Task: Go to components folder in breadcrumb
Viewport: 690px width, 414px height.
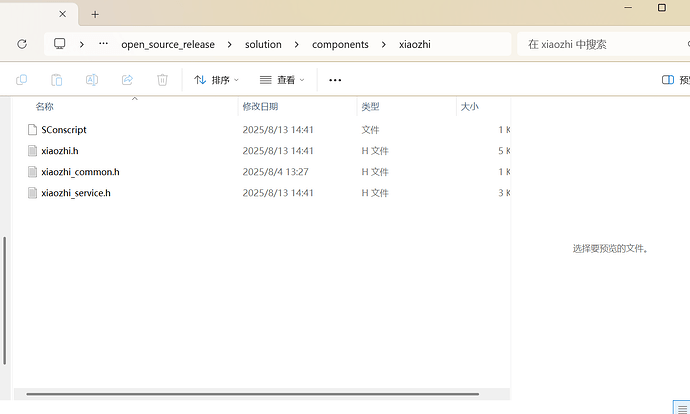Action: point(340,45)
